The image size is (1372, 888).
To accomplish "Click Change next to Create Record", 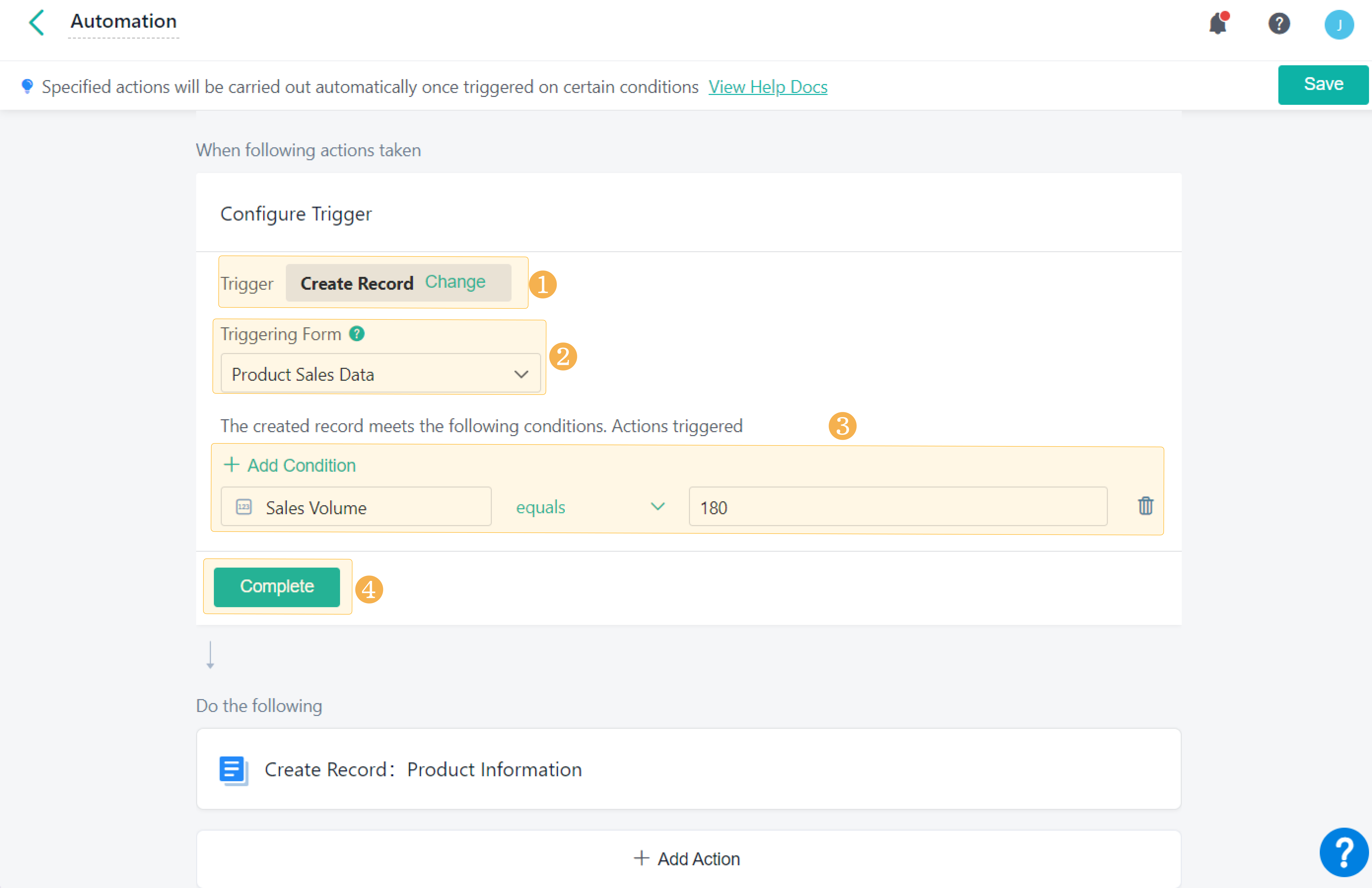I will coord(455,282).
